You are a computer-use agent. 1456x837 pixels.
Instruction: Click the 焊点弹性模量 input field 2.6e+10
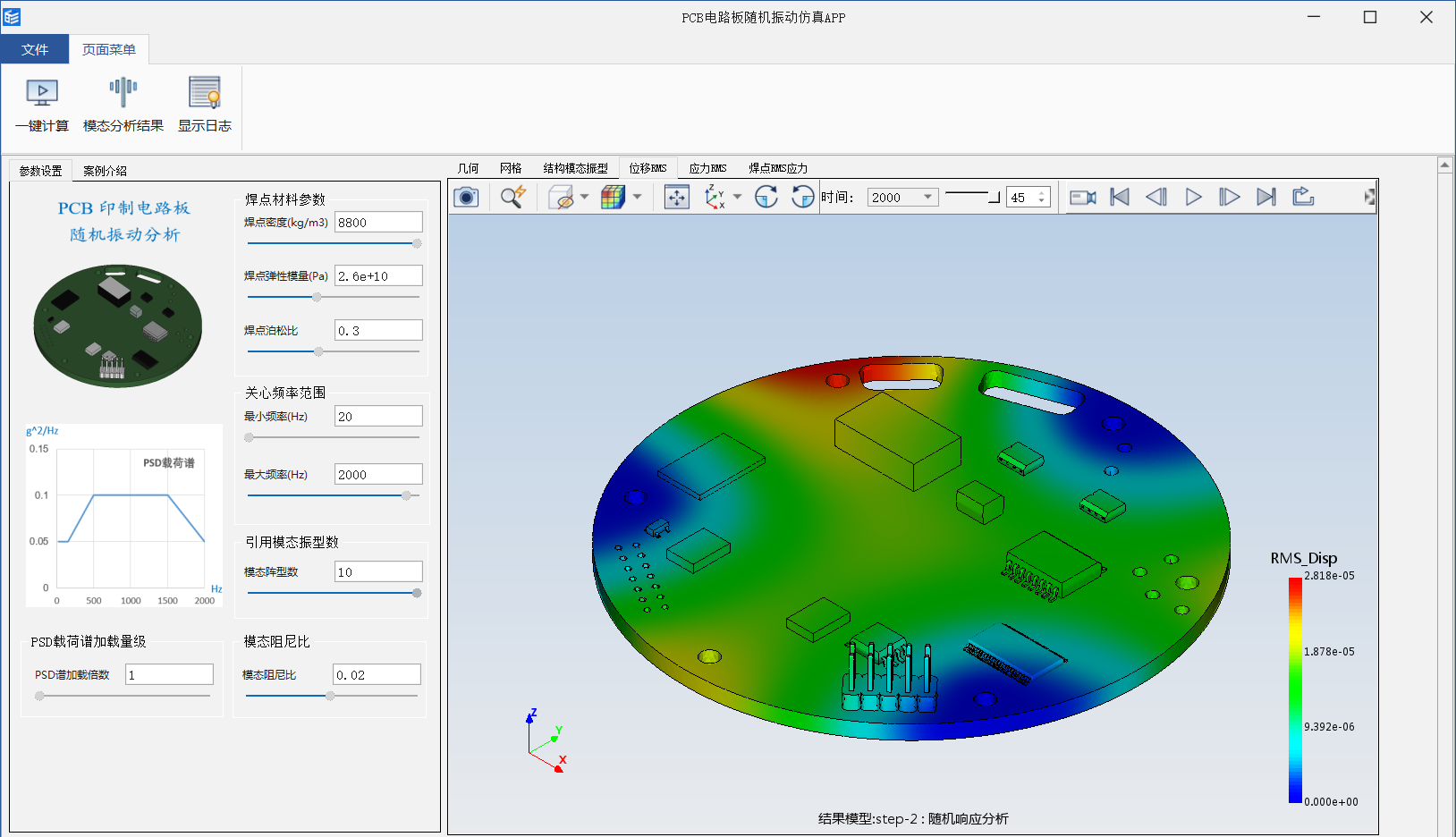coord(378,275)
